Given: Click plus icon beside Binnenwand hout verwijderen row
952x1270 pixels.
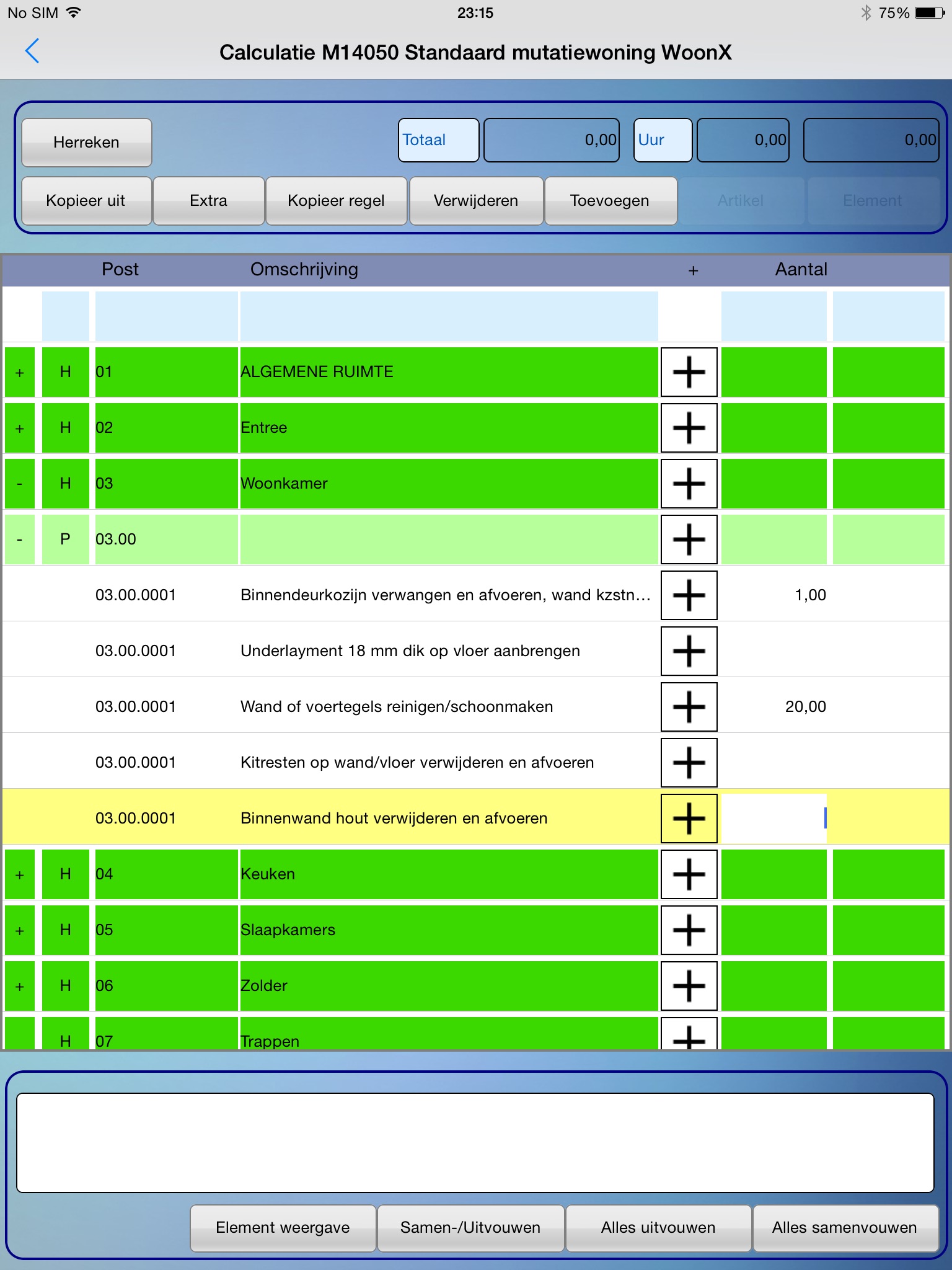Looking at the screenshot, I should pyautogui.click(x=689, y=819).
